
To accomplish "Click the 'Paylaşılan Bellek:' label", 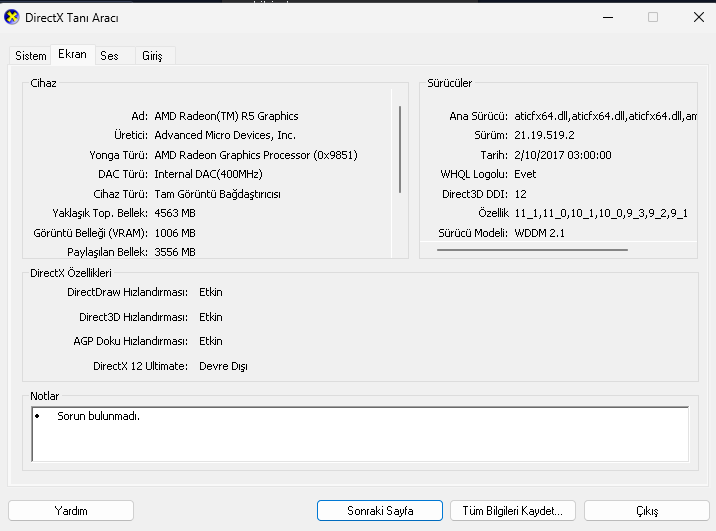I will click(107, 252).
